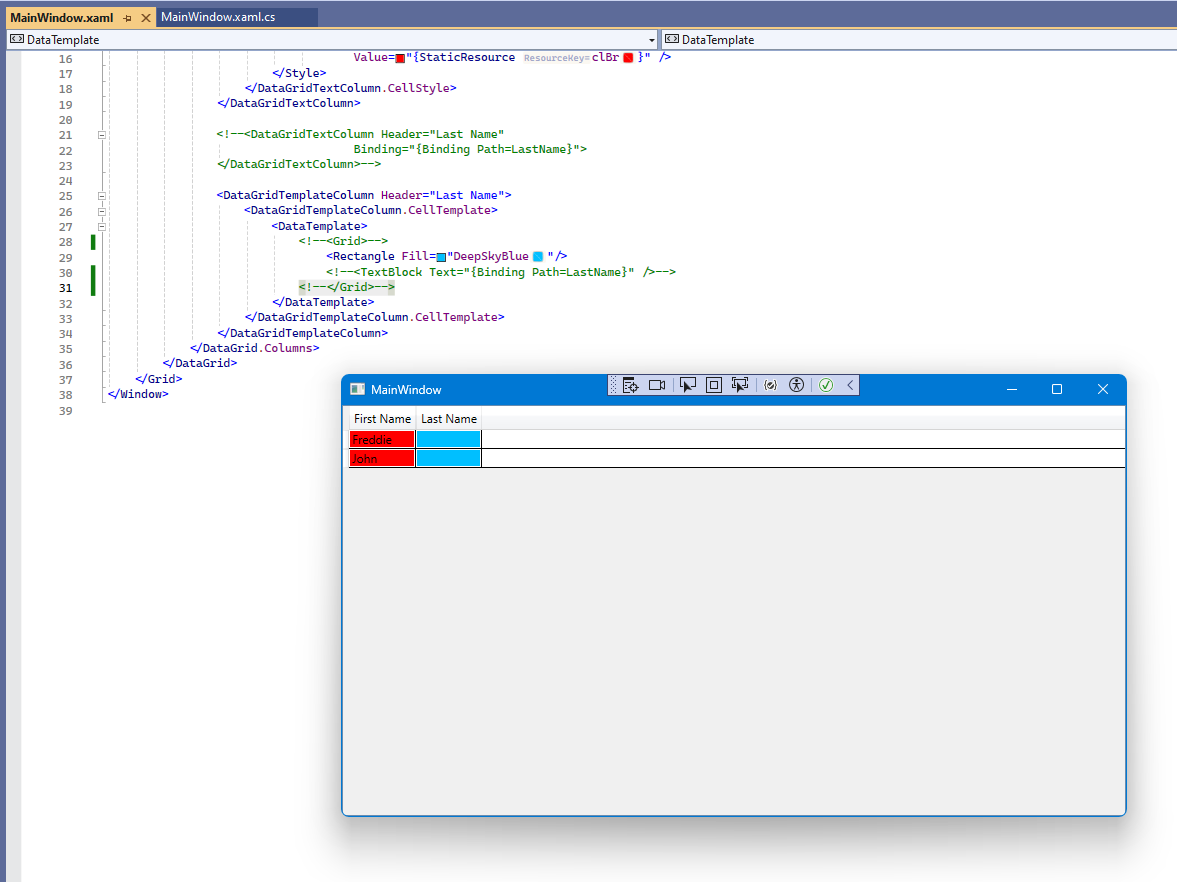The image size is (1177, 882).
Task: Open the left DataTemplate navigation dropdown
Action: [652, 40]
